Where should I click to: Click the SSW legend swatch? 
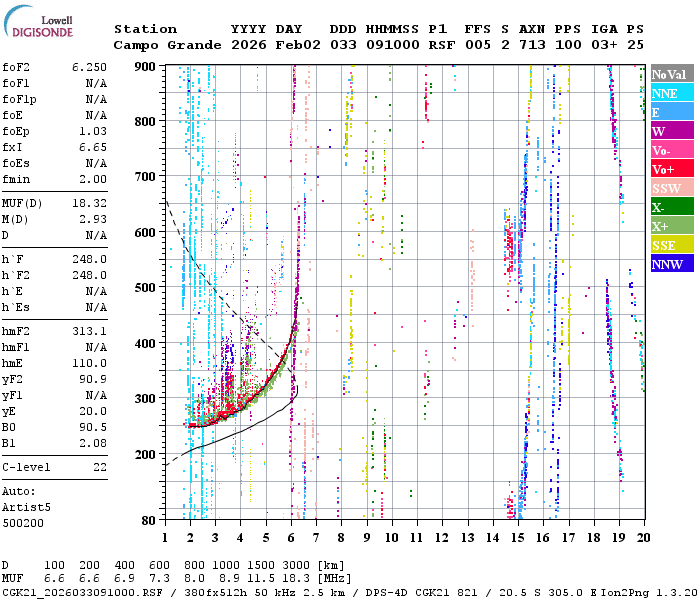pos(671,188)
